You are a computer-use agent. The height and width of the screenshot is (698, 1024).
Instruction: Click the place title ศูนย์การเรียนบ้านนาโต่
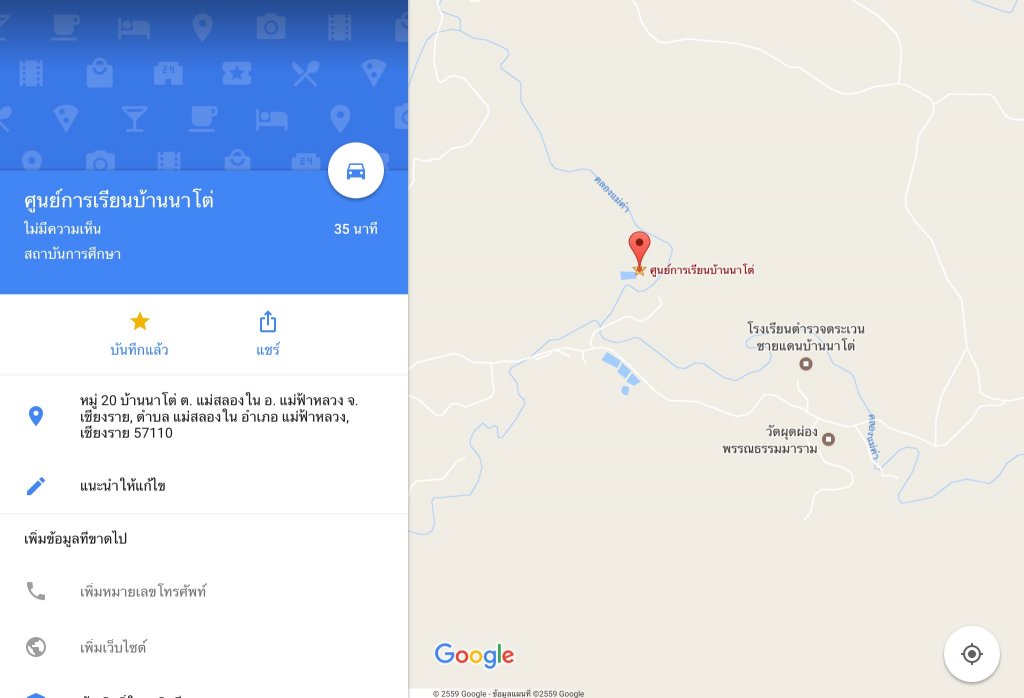[119, 200]
